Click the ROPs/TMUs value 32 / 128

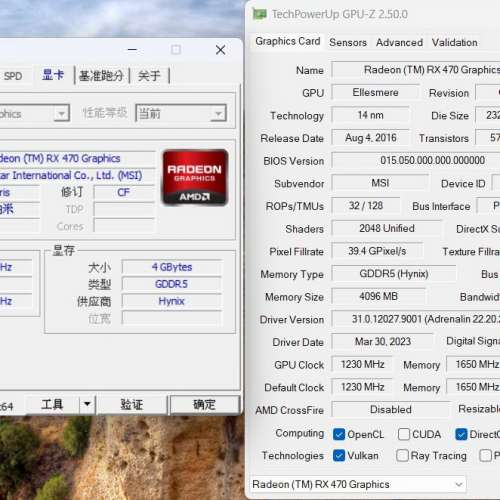coord(366,206)
